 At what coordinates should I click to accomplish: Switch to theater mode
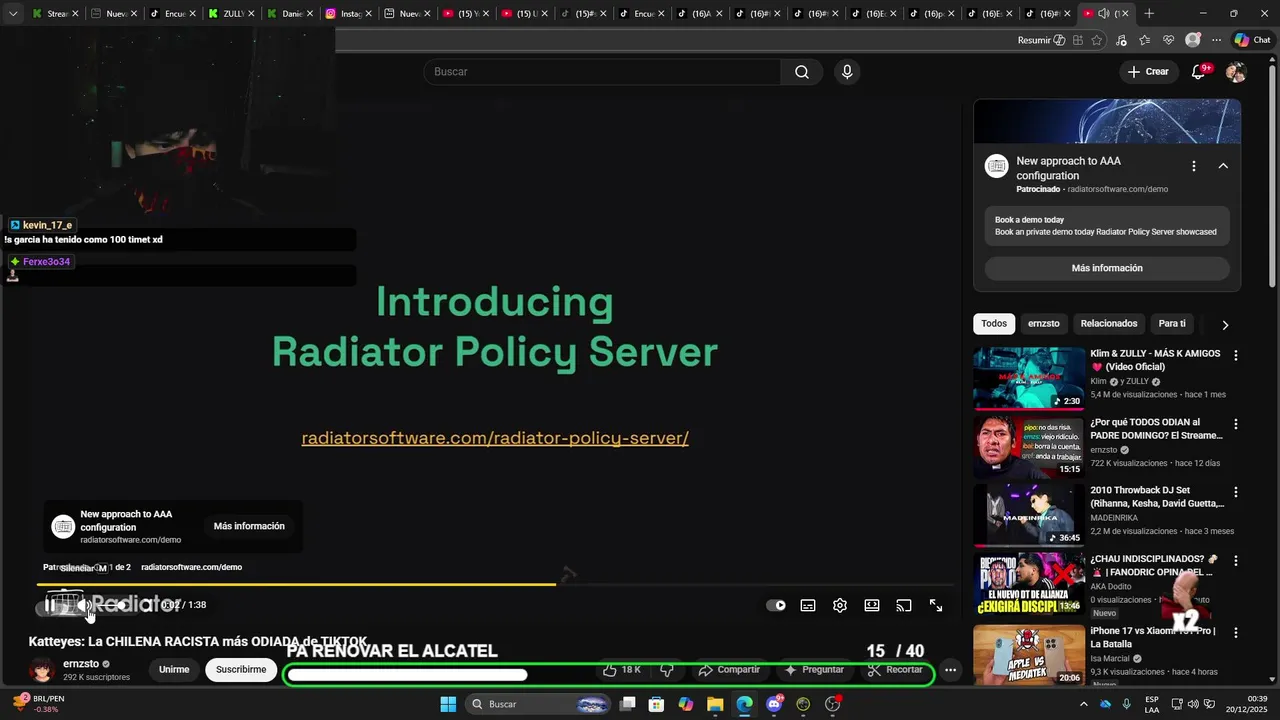872,605
